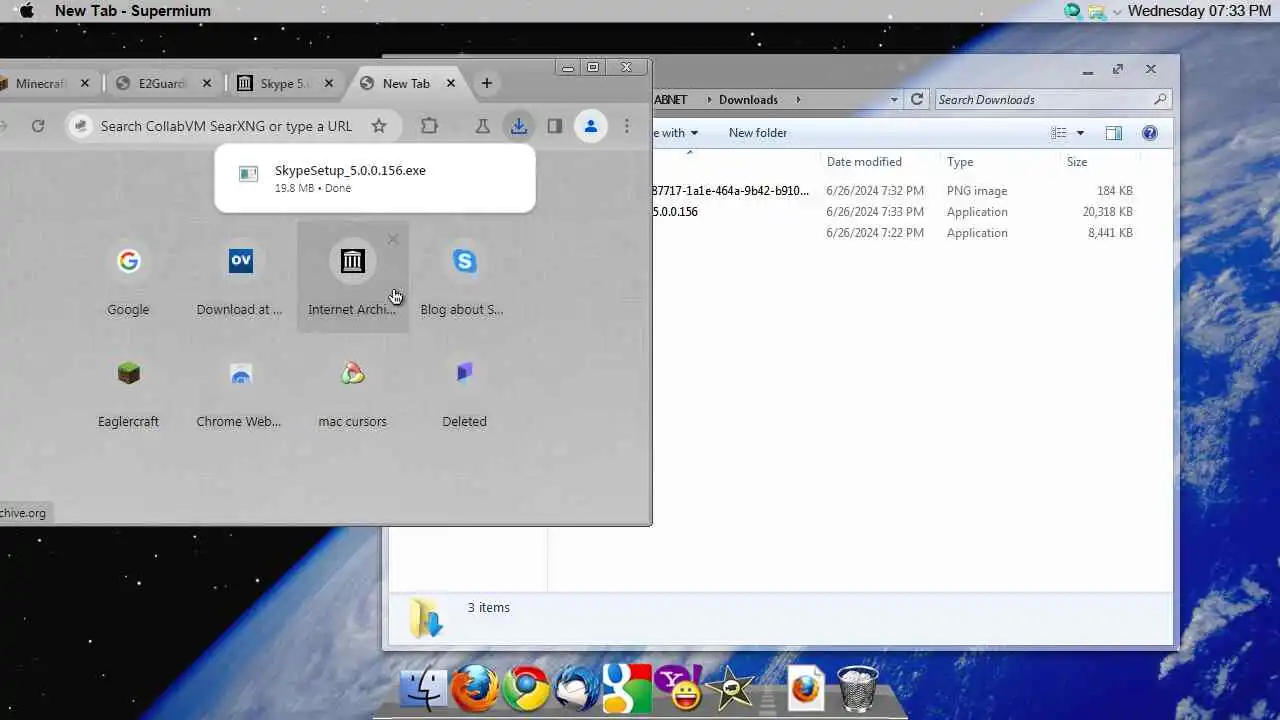Open the Deleted shortcut tile
Viewport: 1280px width, 720px height.
[x=464, y=389]
